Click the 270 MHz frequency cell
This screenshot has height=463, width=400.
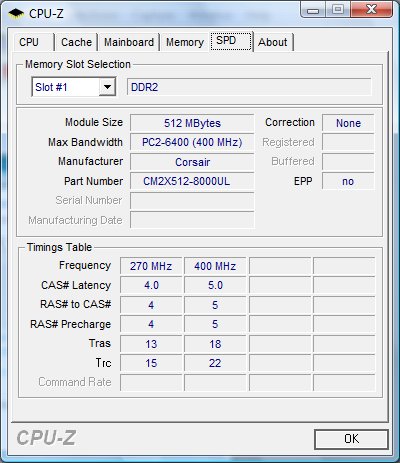pyautogui.click(x=151, y=266)
